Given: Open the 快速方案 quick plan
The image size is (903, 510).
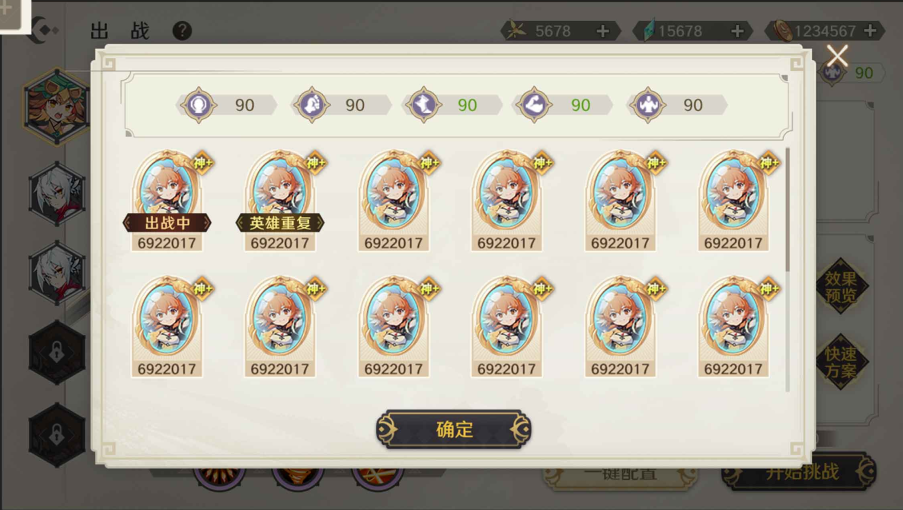Looking at the screenshot, I should point(841,361).
